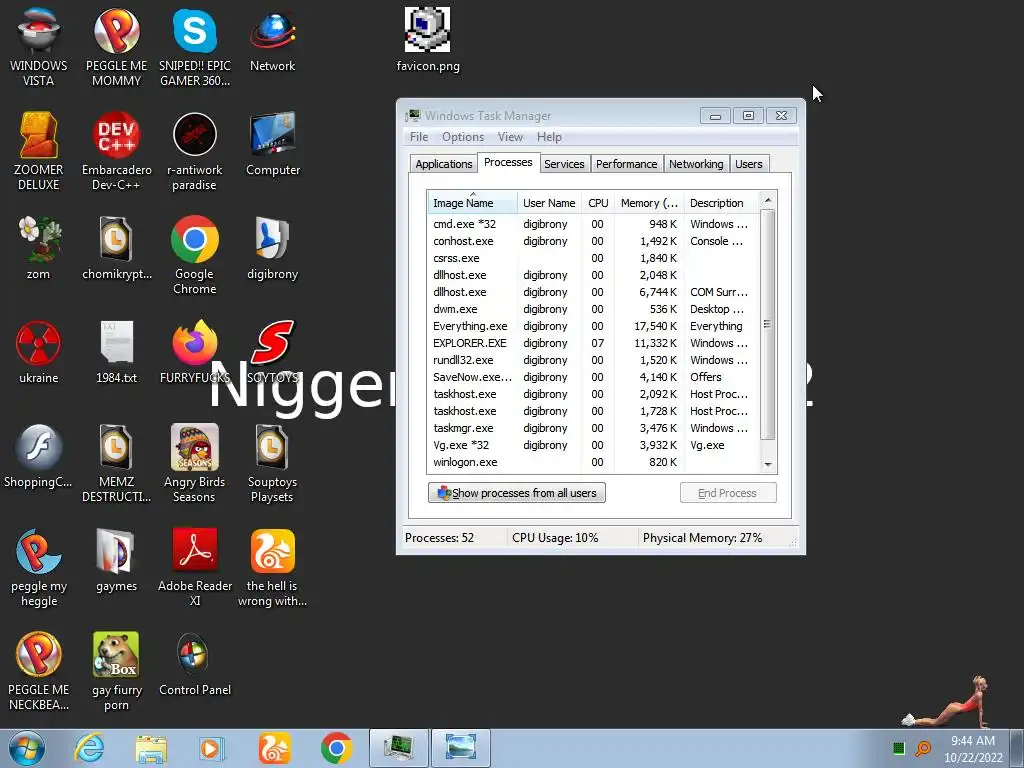1024x768 pixels.
Task: Open the View menu in Task Manager
Action: coord(510,136)
